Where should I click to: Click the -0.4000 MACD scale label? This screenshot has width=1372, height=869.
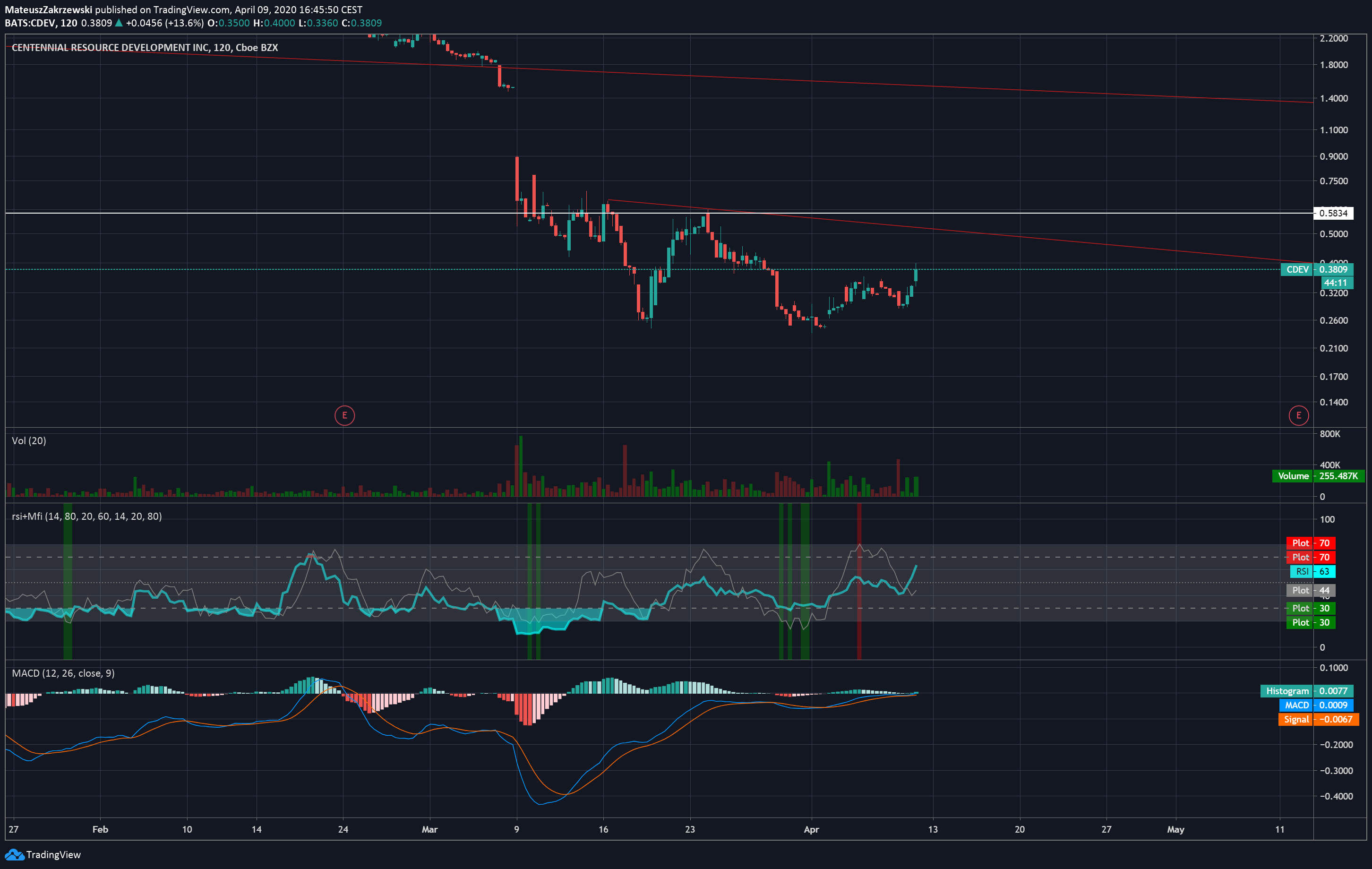pos(1335,797)
